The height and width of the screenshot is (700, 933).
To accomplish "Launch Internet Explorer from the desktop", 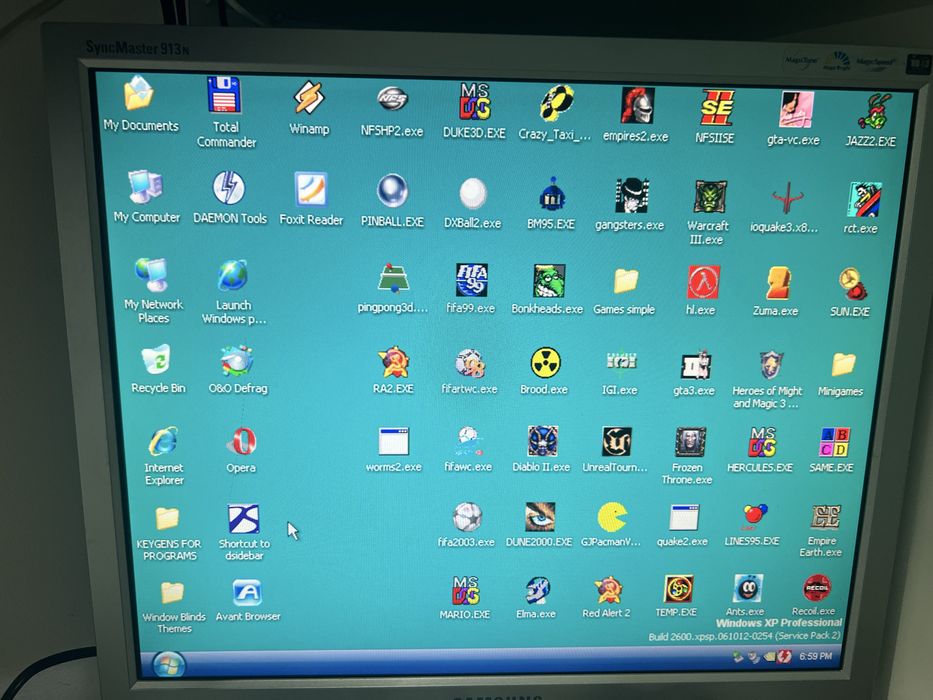I will coord(163,442).
